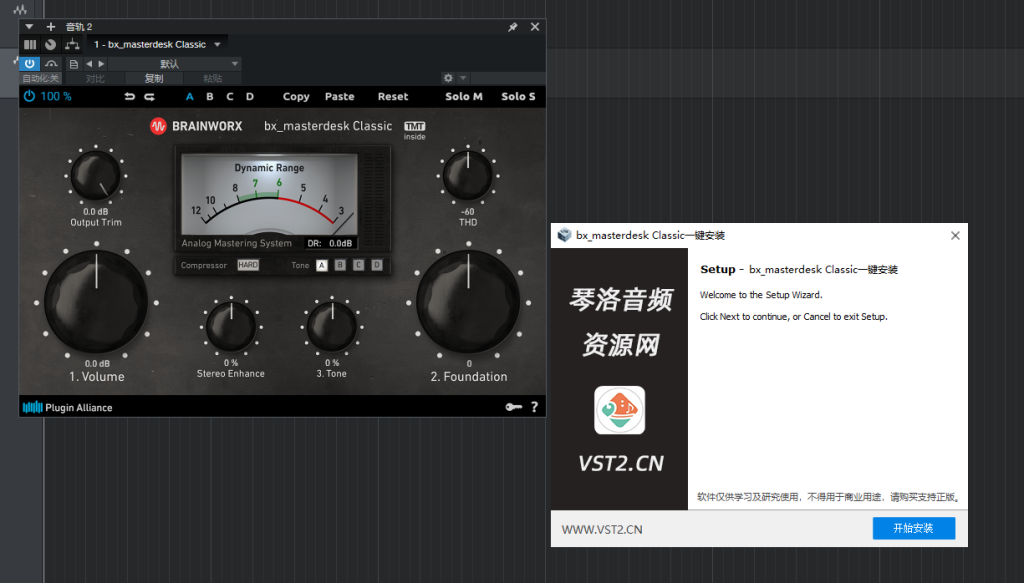Click the undo arrow in the plugin toolbar
This screenshot has width=1024, height=583.
pos(129,96)
